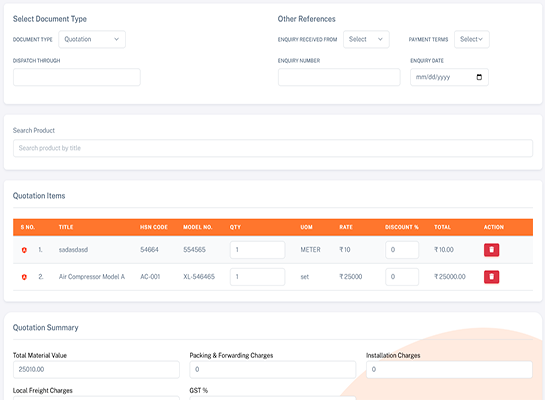This screenshot has height=400, width=545.
Task: Click the Enquiry Number input
Action: 339,77
